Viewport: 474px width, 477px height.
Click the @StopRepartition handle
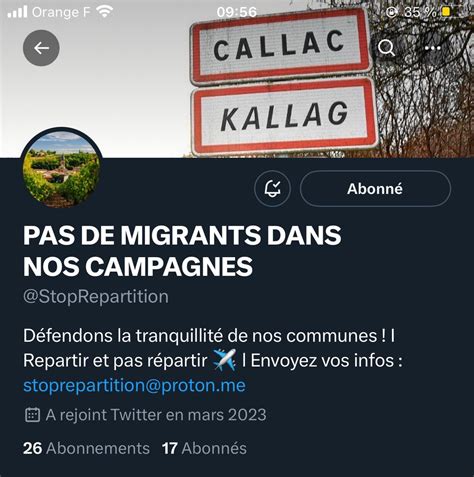coord(96,297)
